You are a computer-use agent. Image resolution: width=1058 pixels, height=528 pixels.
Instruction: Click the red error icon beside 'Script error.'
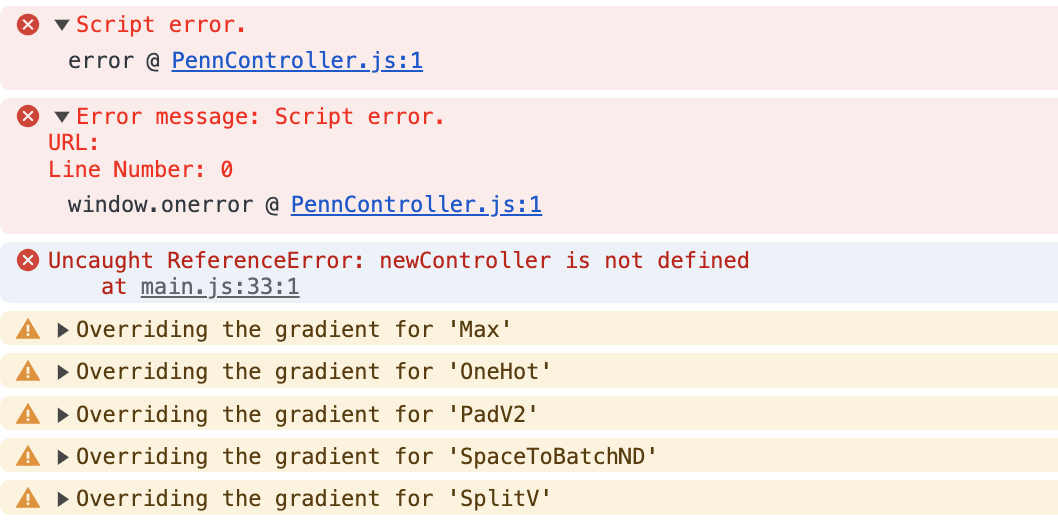[28, 26]
